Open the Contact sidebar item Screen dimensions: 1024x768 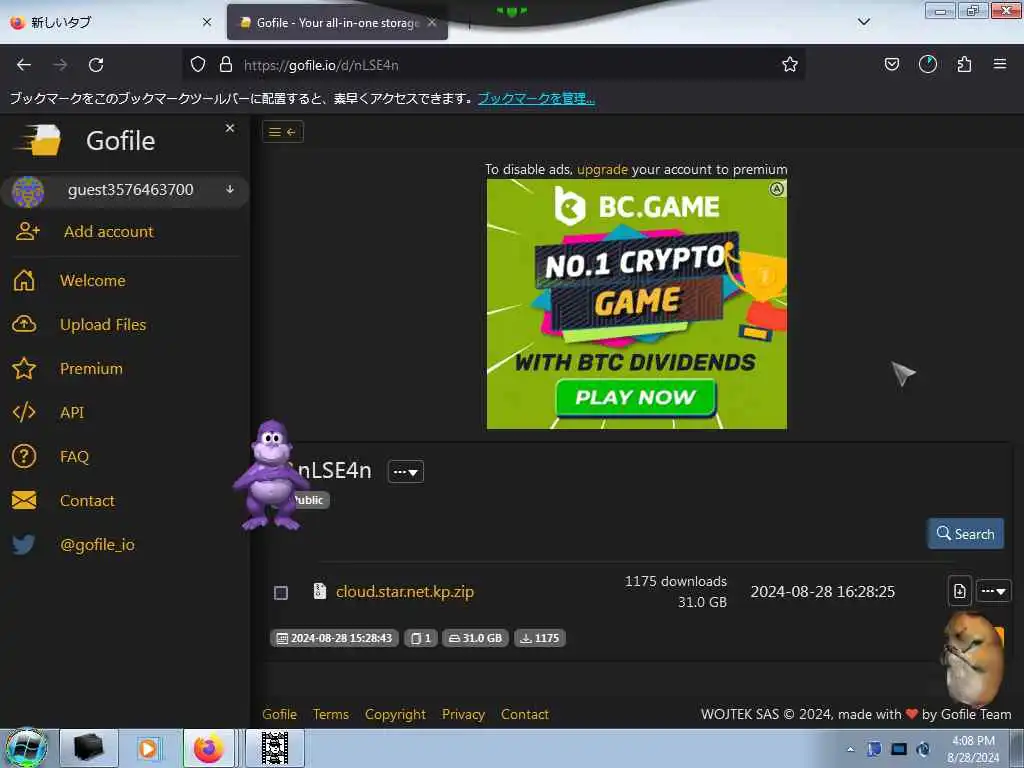[87, 500]
